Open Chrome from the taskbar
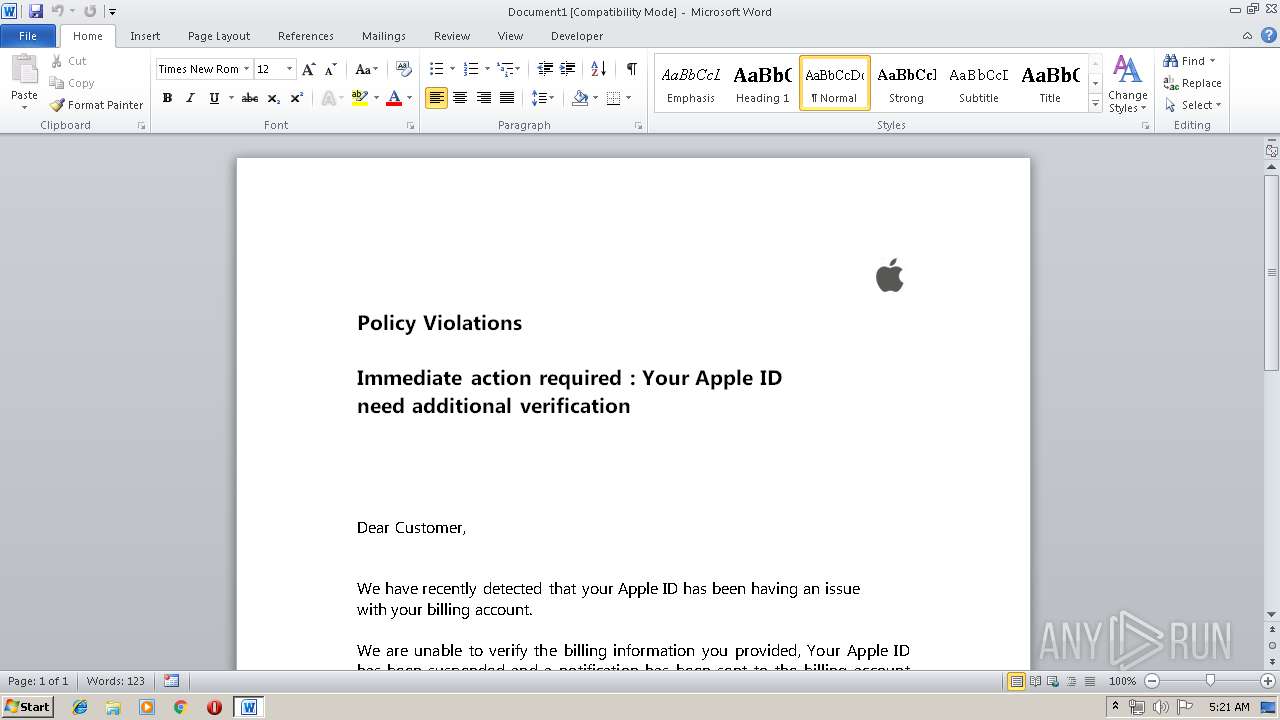This screenshot has width=1280, height=720. pyautogui.click(x=180, y=707)
